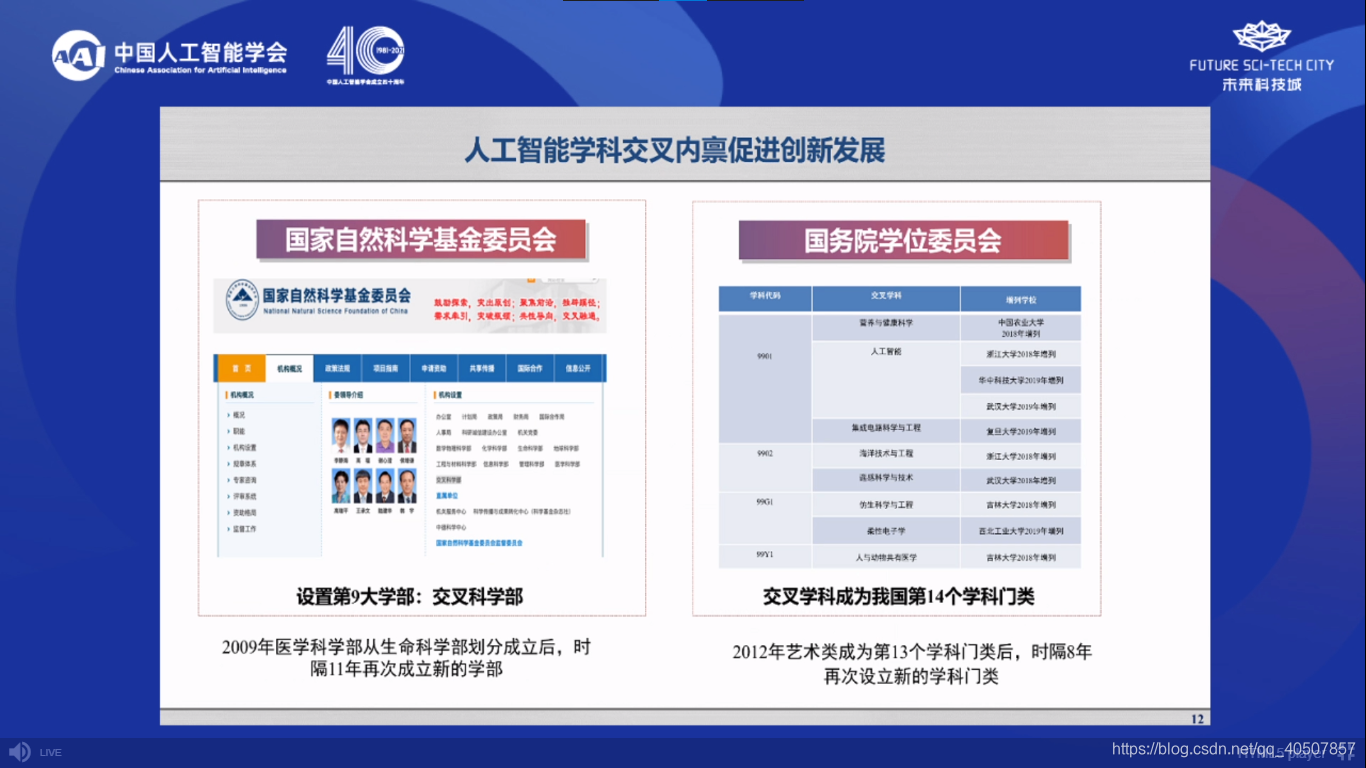The width and height of the screenshot is (1366, 768).
Task: Open the 职能 sidebar item
Action: click(x=239, y=431)
